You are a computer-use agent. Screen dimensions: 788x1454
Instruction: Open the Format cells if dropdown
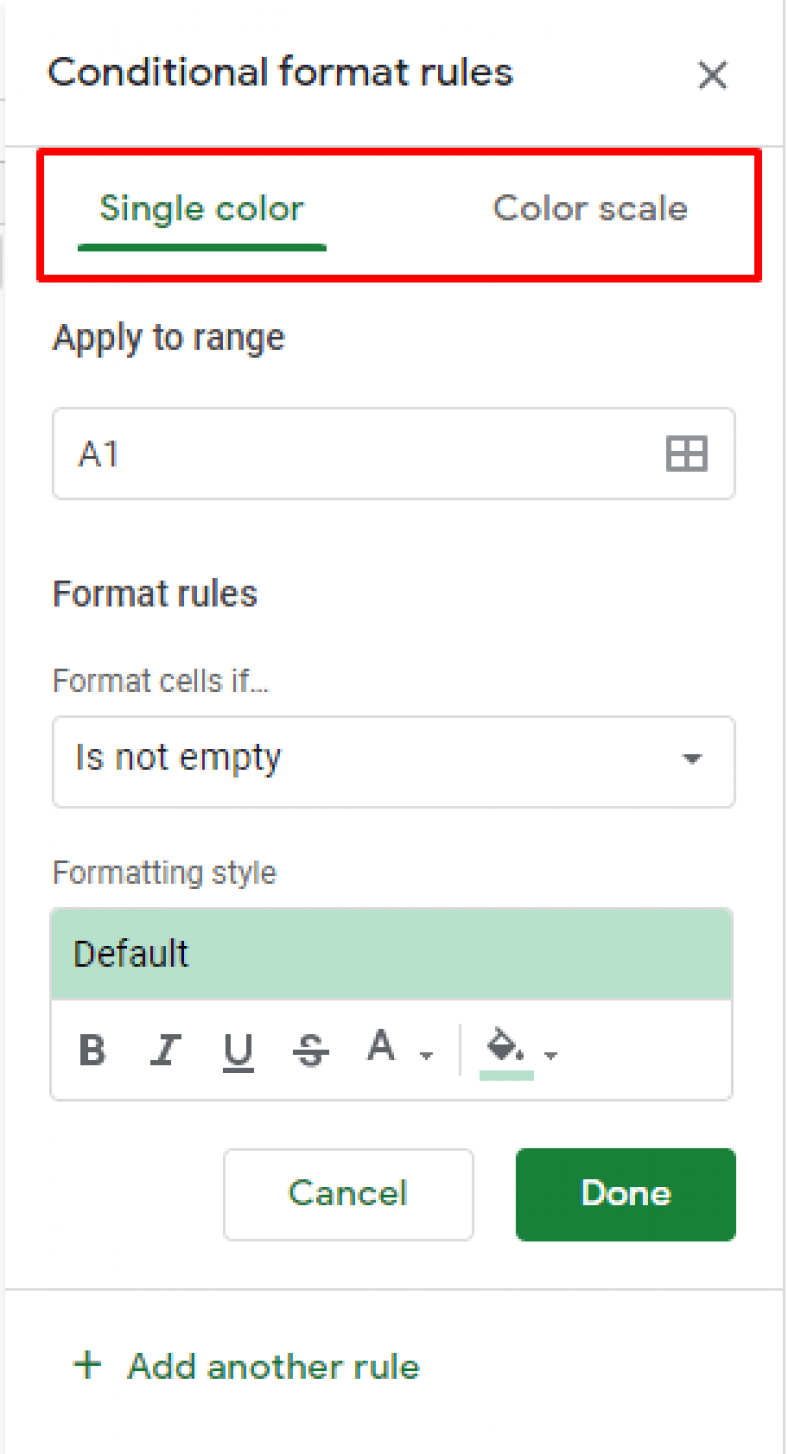coord(394,762)
